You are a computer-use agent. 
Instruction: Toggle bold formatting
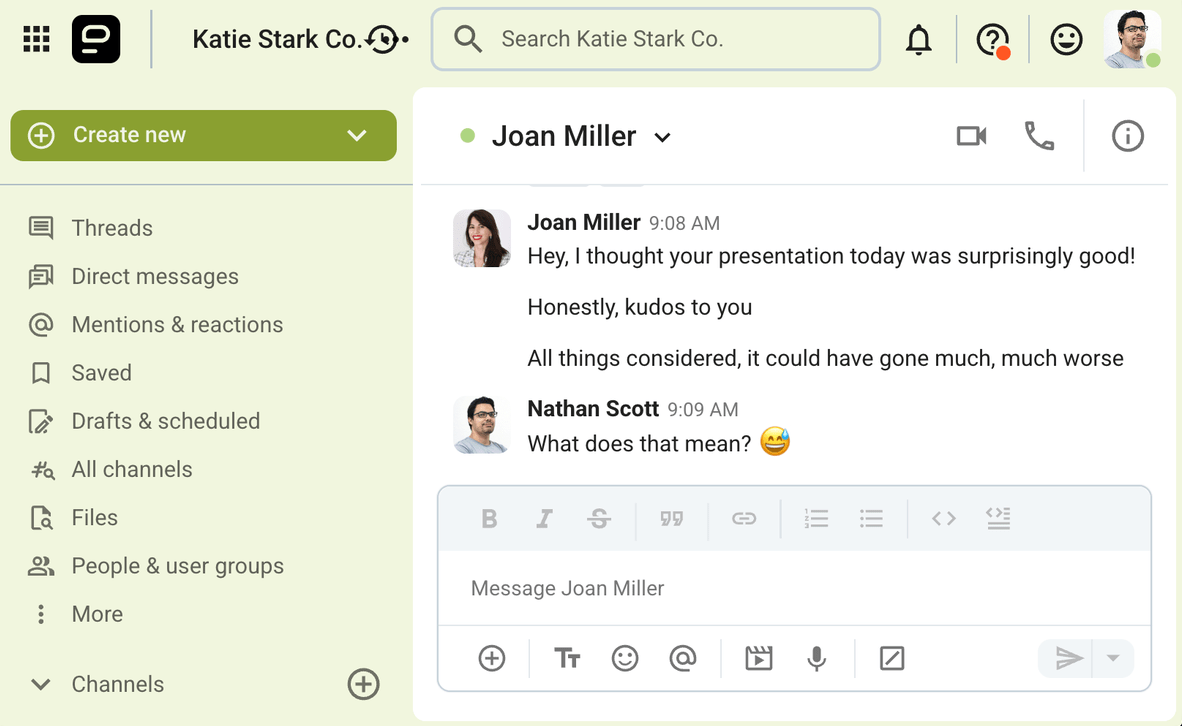(489, 519)
